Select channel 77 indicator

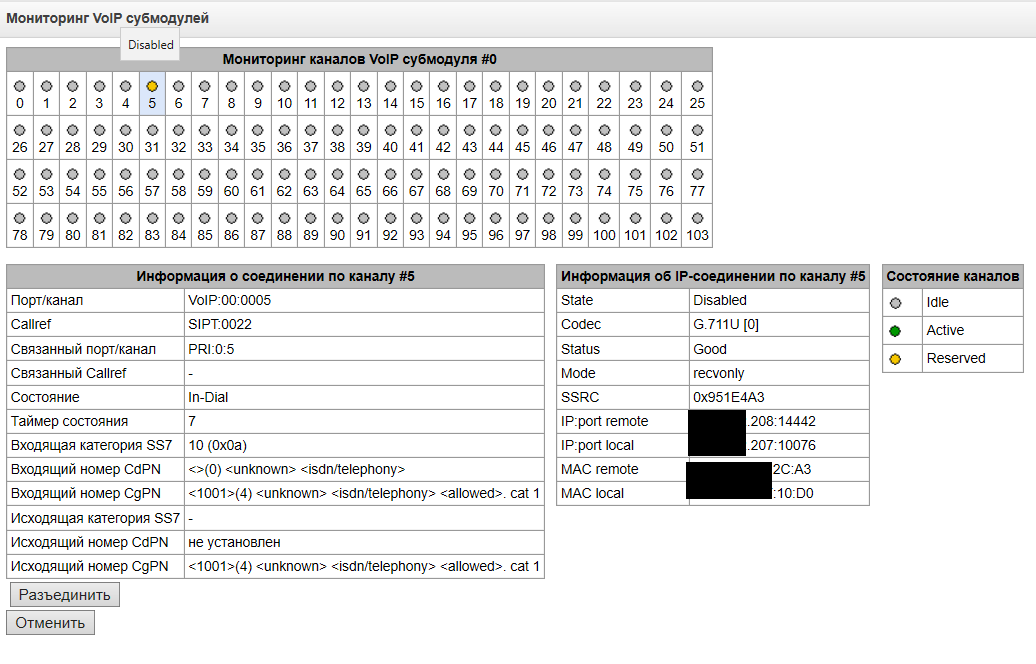(697, 174)
